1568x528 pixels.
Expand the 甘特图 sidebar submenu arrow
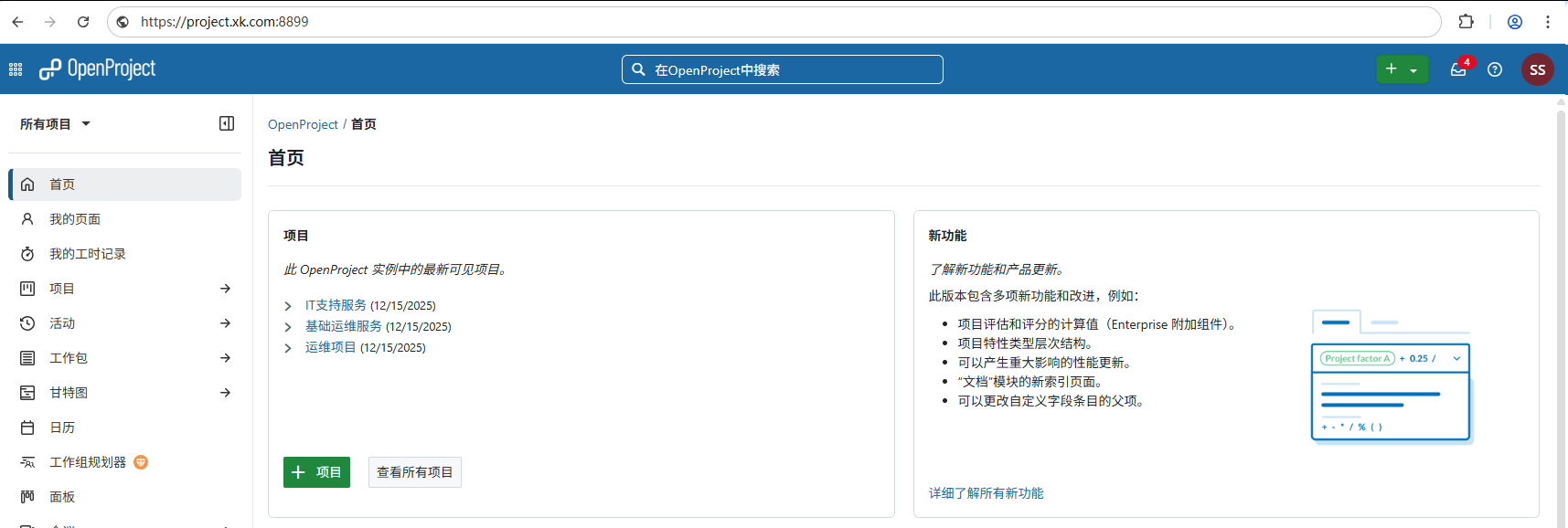point(225,393)
